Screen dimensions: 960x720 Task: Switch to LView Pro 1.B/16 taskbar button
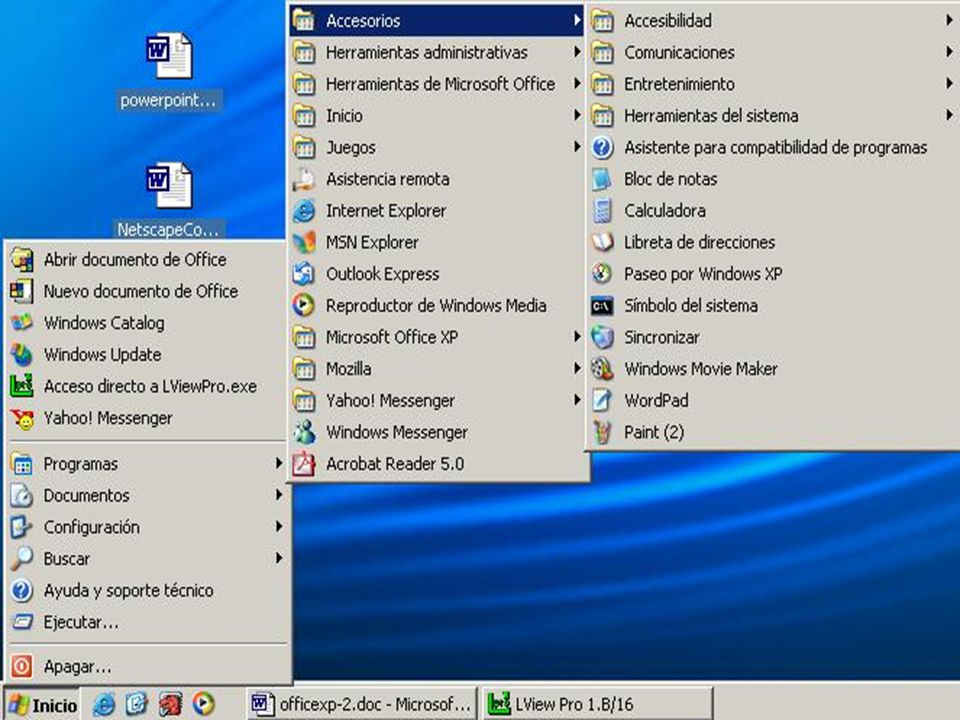[x=598, y=704]
